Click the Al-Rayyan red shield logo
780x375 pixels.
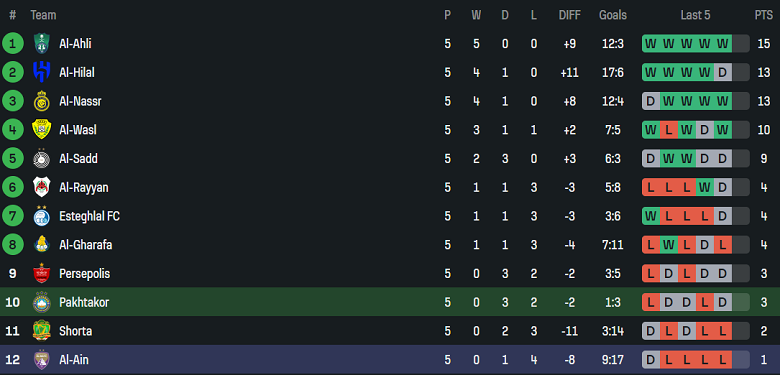click(x=41, y=188)
